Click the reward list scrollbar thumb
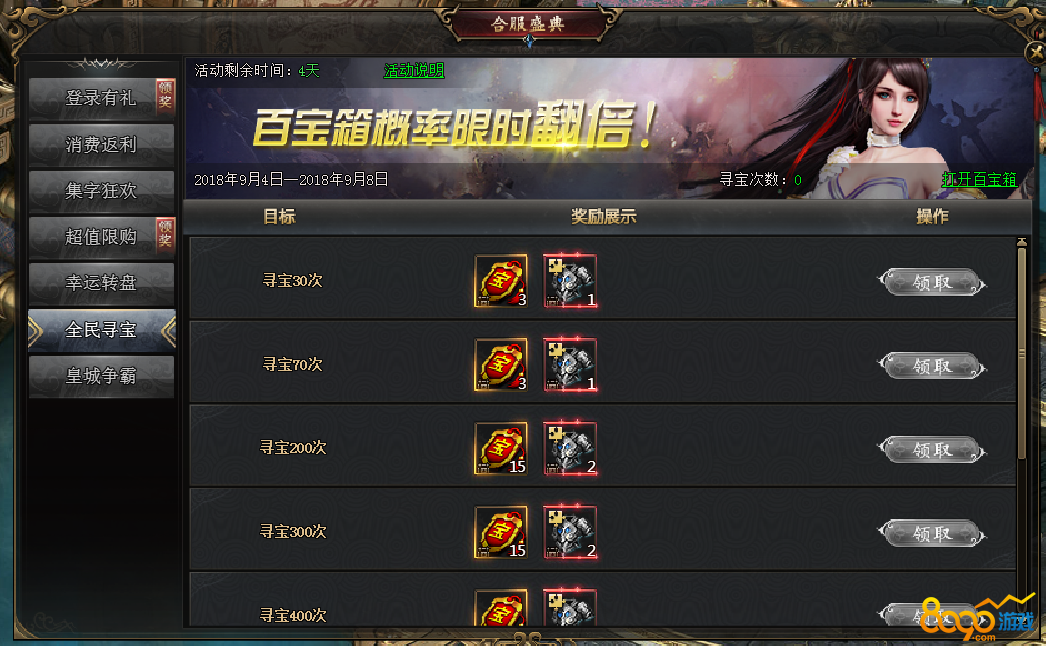The image size is (1046, 646). (1021, 354)
